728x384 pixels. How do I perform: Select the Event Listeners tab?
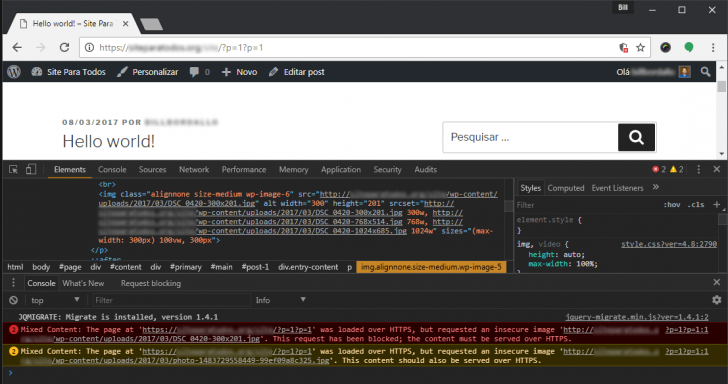617,188
